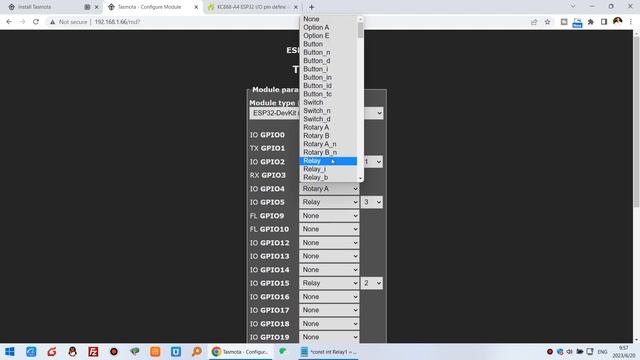Bookmark this page with the star icon

pos(548,22)
